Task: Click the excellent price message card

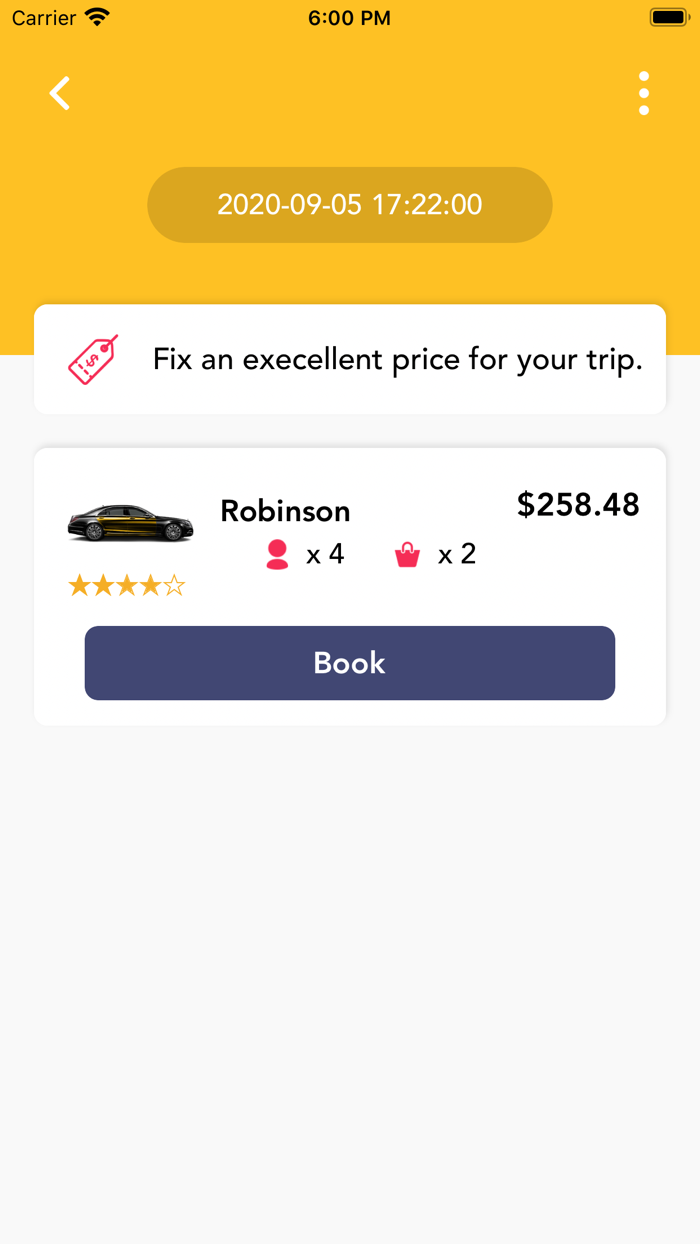Action: 349,357
